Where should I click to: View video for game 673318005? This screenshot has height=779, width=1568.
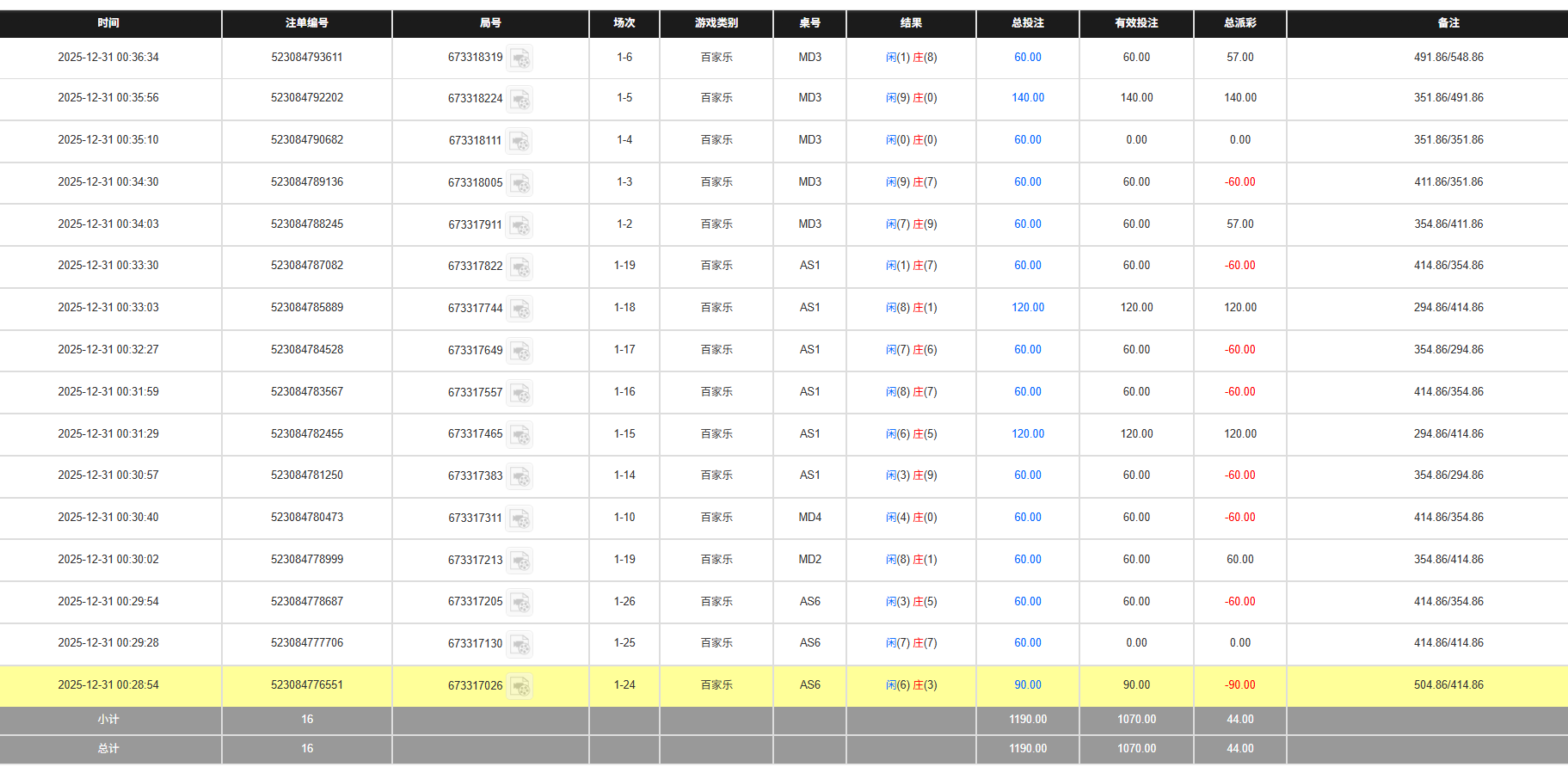(520, 183)
